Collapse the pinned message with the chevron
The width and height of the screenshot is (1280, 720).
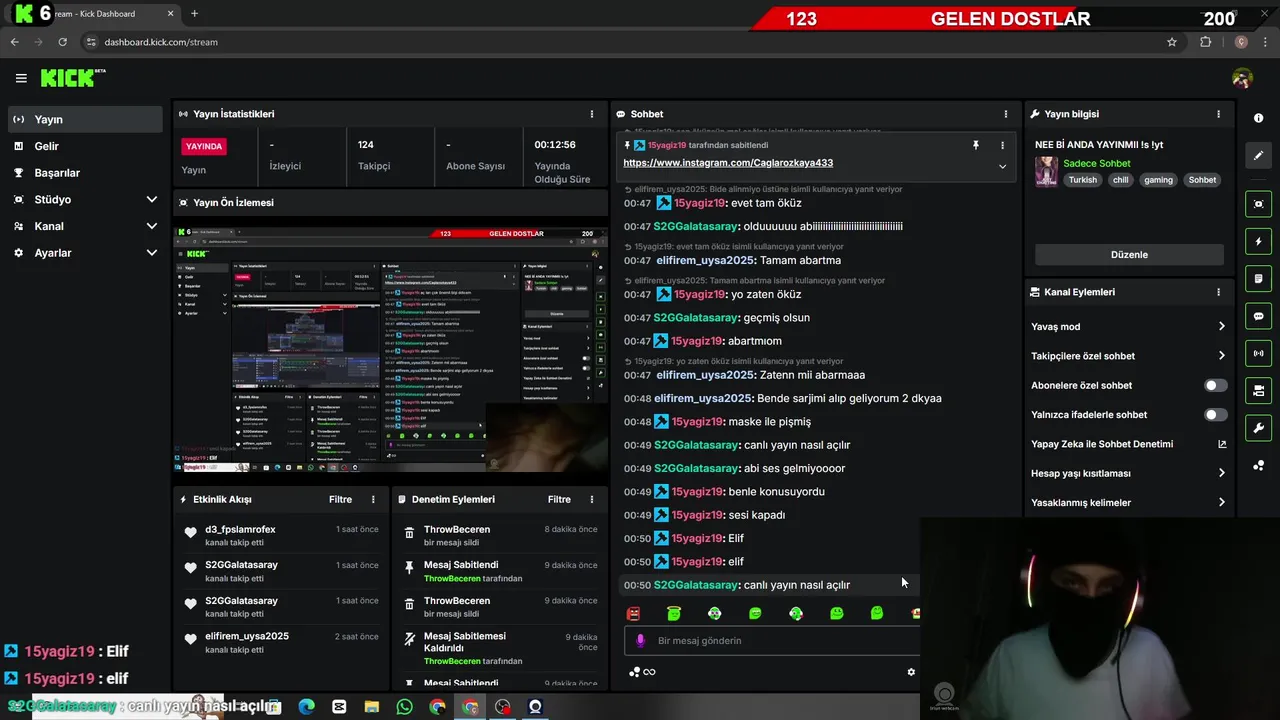(1002, 166)
